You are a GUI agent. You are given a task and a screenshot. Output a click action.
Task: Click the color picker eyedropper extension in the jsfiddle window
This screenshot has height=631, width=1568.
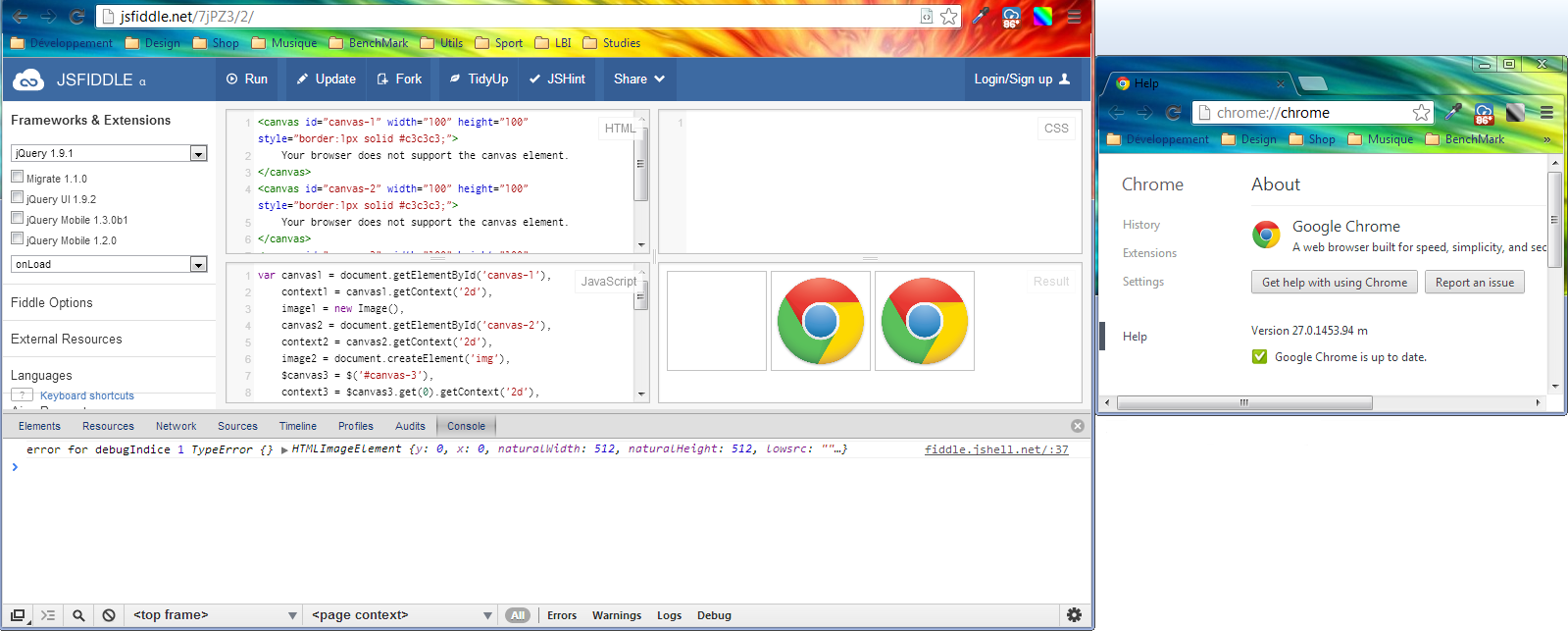click(981, 17)
